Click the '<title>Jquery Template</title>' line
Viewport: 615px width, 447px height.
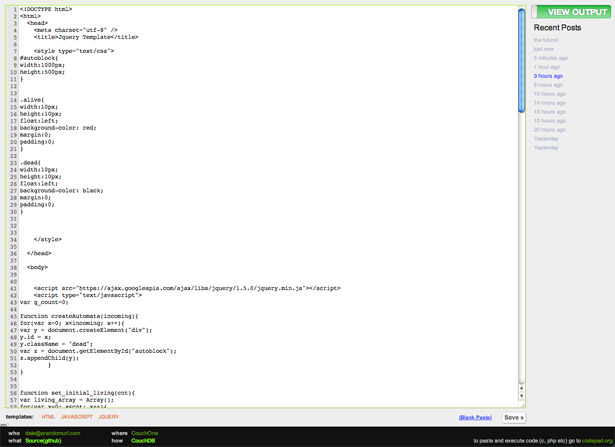point(86,37)
